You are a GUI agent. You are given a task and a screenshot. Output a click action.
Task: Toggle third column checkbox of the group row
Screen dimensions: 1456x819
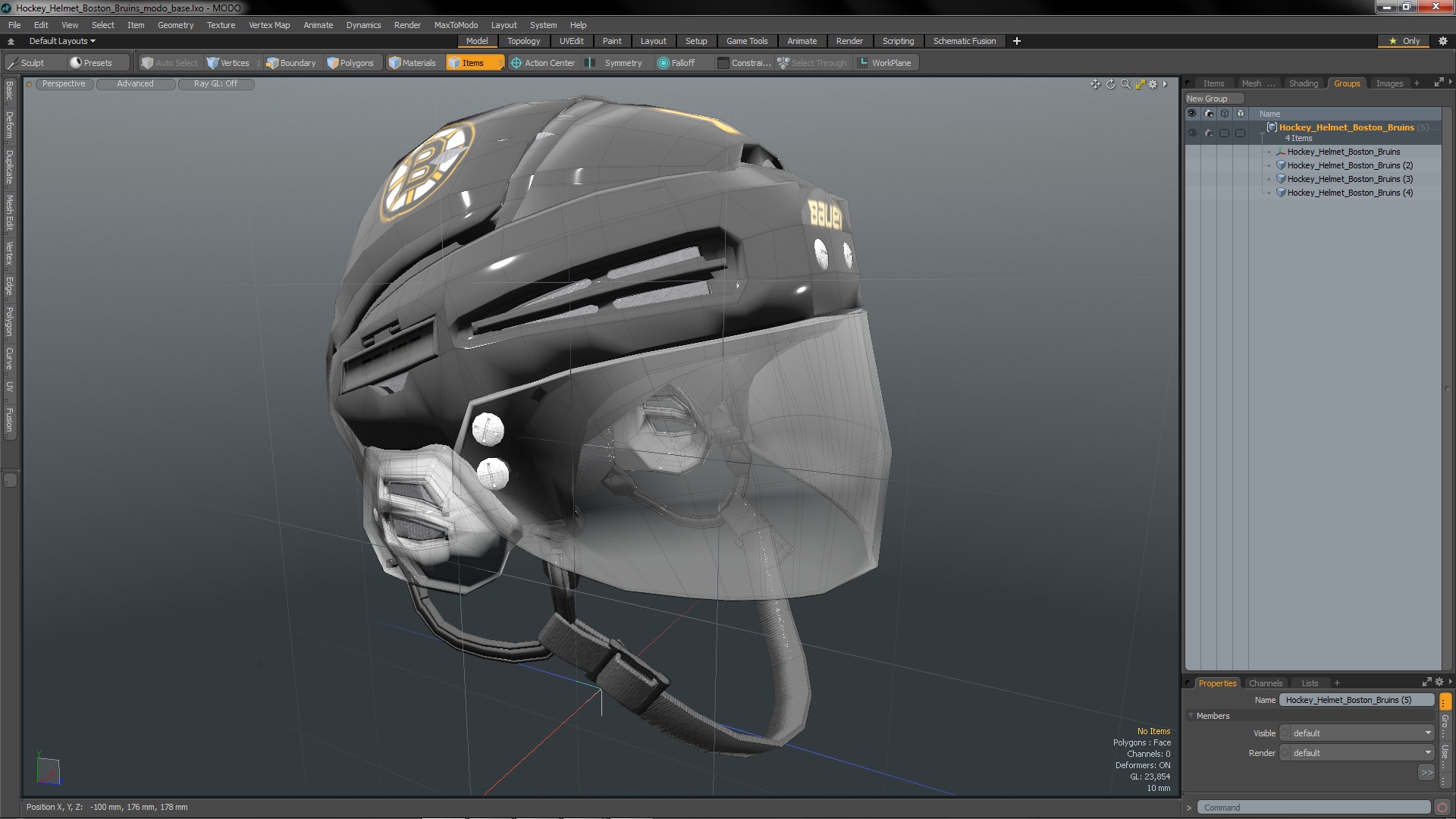(1224, 133)
